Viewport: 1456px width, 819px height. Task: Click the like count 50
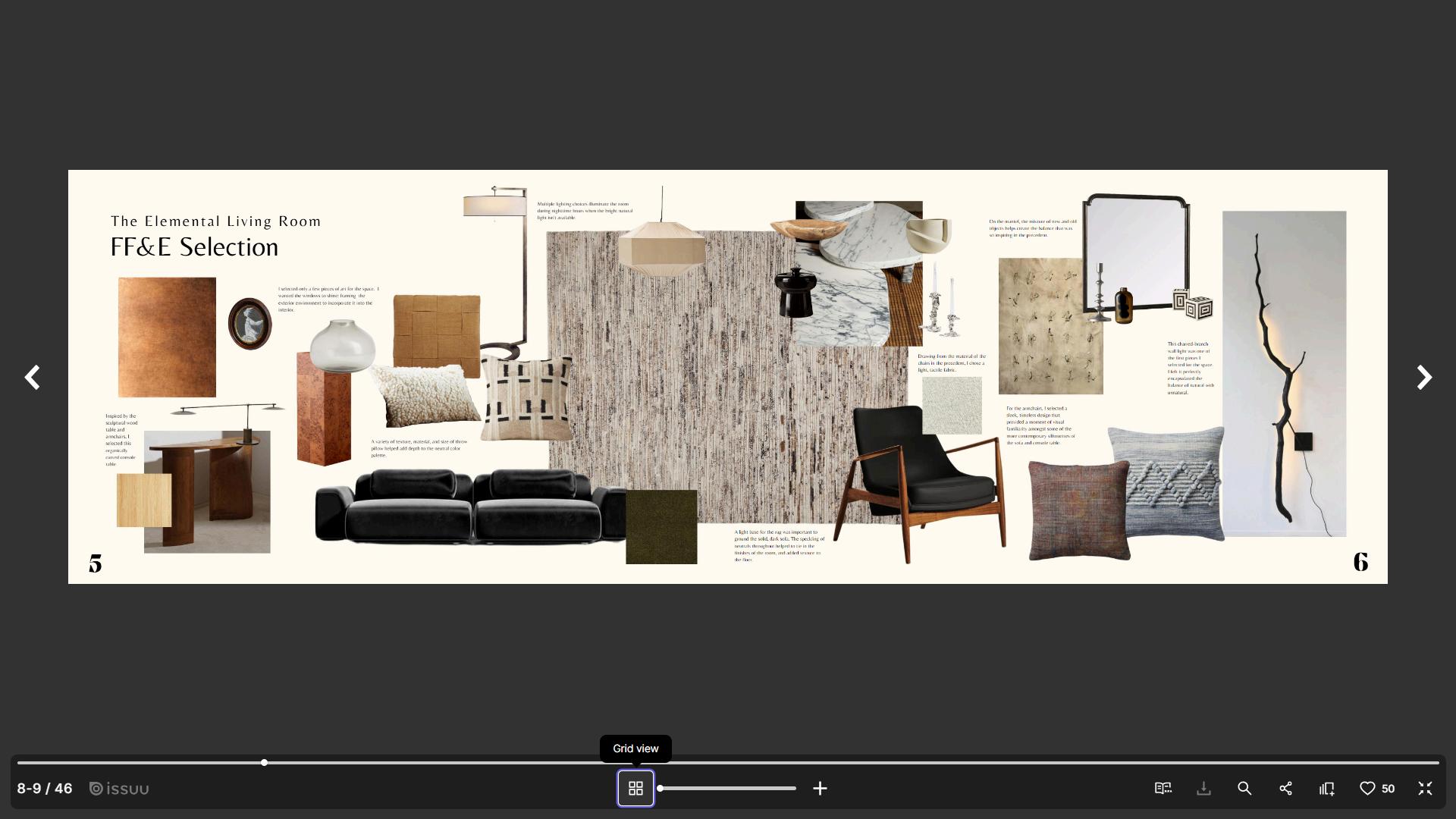pyautogui.click(x=1388, y=789)
